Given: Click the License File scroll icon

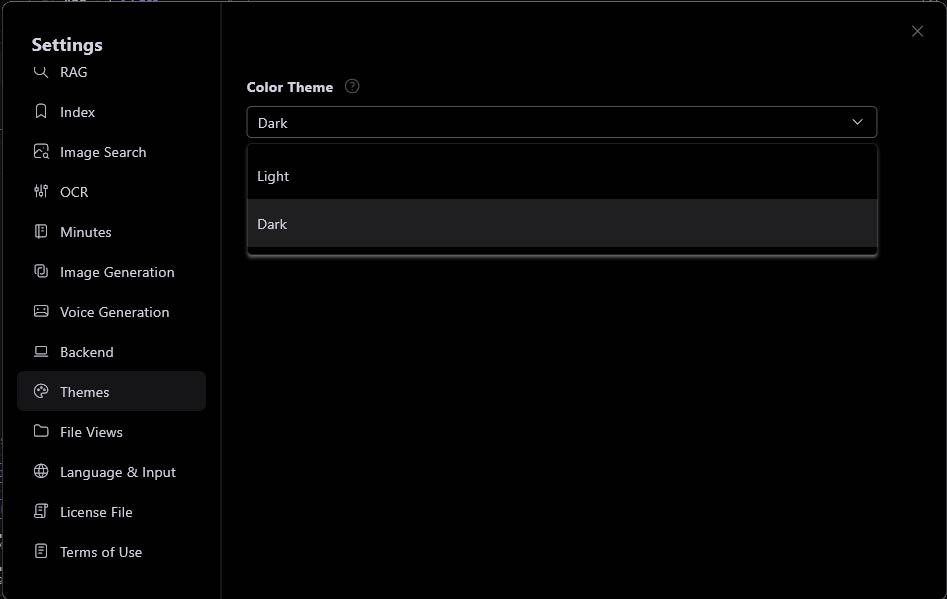Looking at the screenshot, I should click(40, 511).
